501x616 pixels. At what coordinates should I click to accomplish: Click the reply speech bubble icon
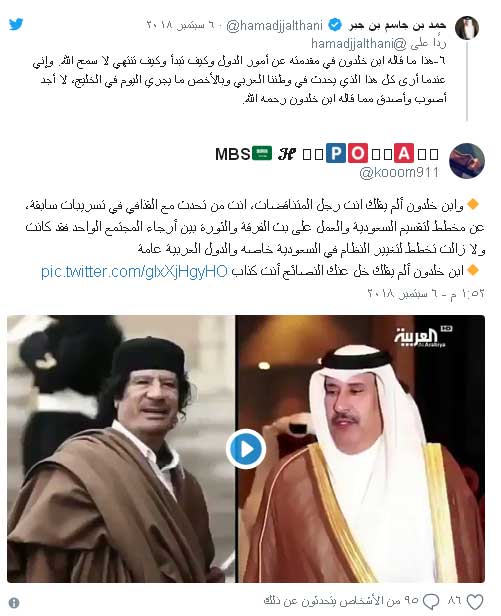(430, 601)
